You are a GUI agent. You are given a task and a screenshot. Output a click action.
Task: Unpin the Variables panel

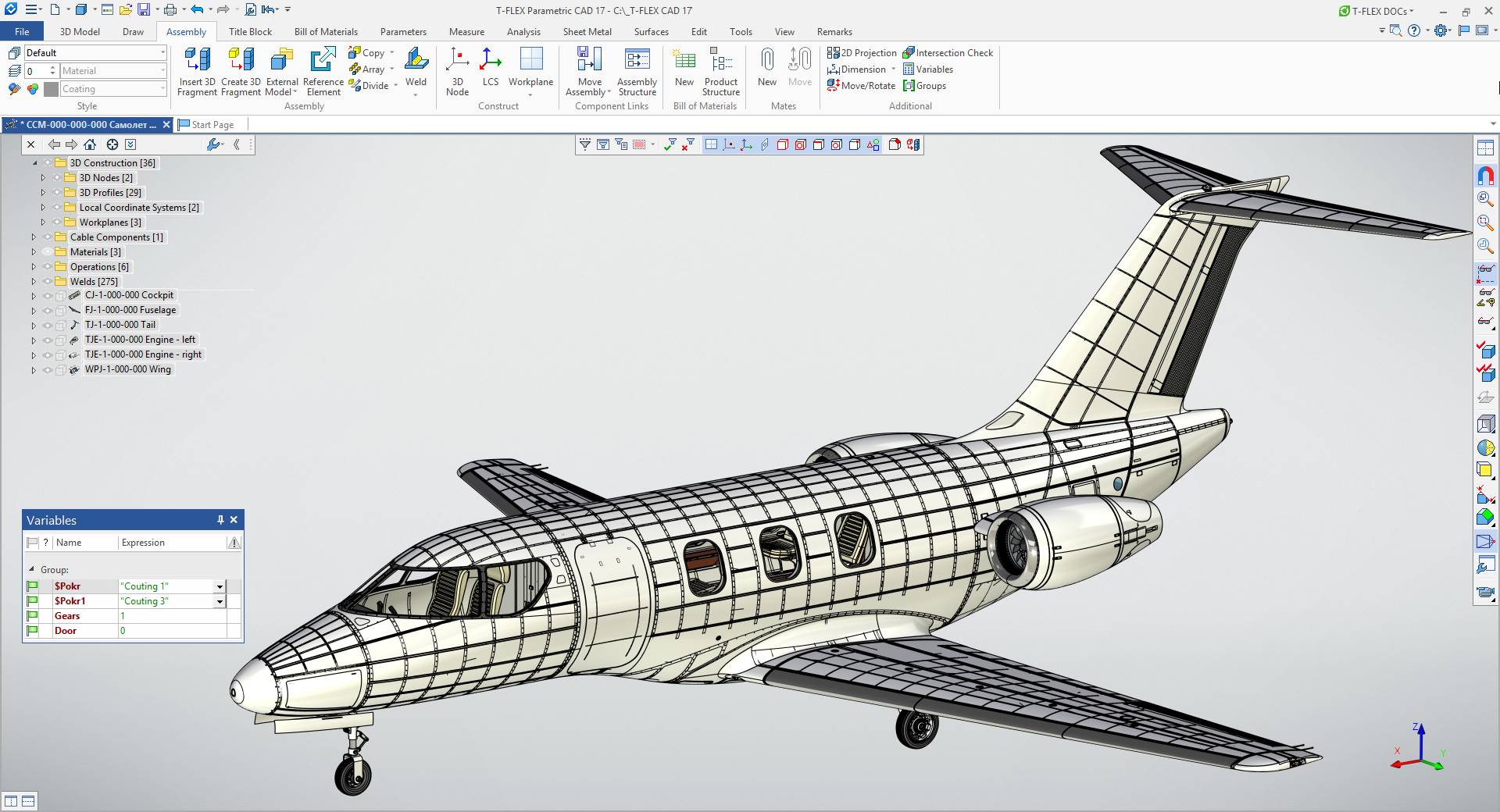click(220, 519)
